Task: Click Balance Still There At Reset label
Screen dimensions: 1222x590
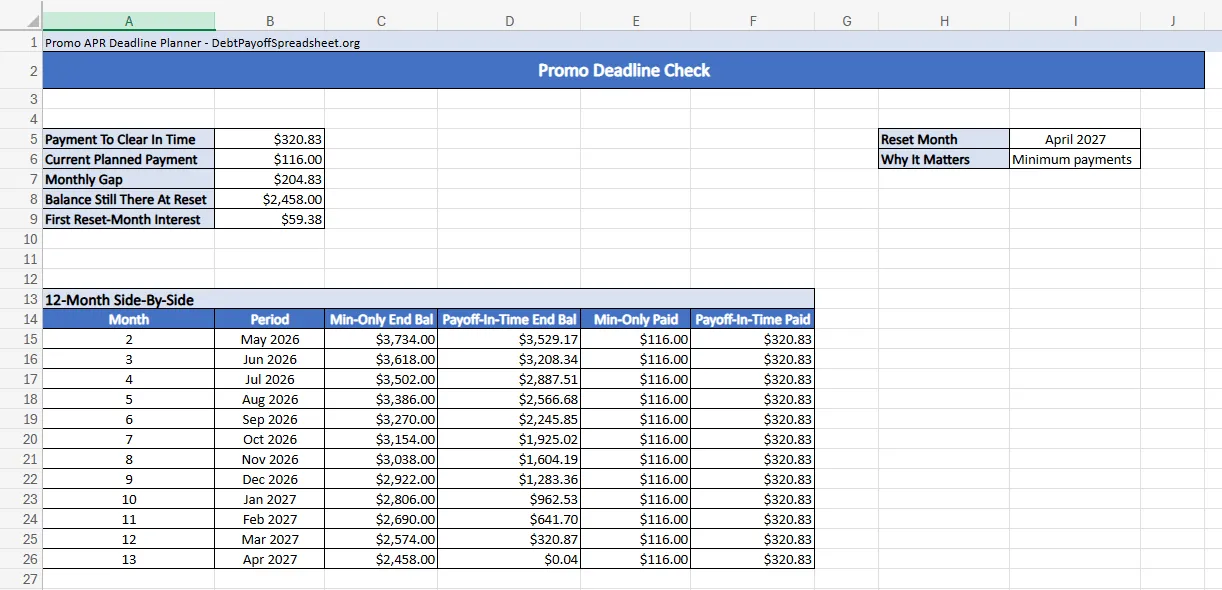Action: pos(128,199)
